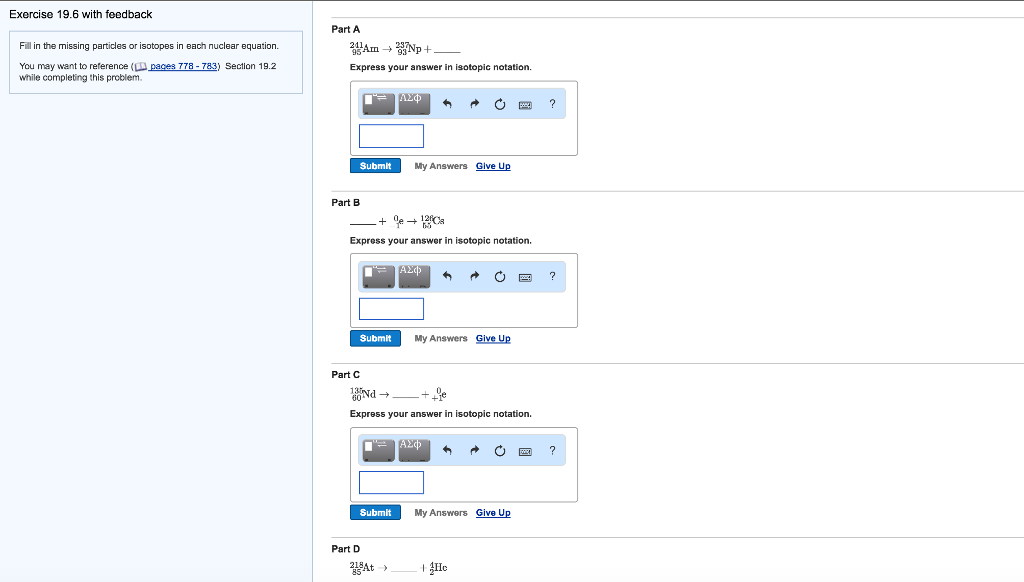
Task: Submit the Part A answer
Action: coord(375,166)
